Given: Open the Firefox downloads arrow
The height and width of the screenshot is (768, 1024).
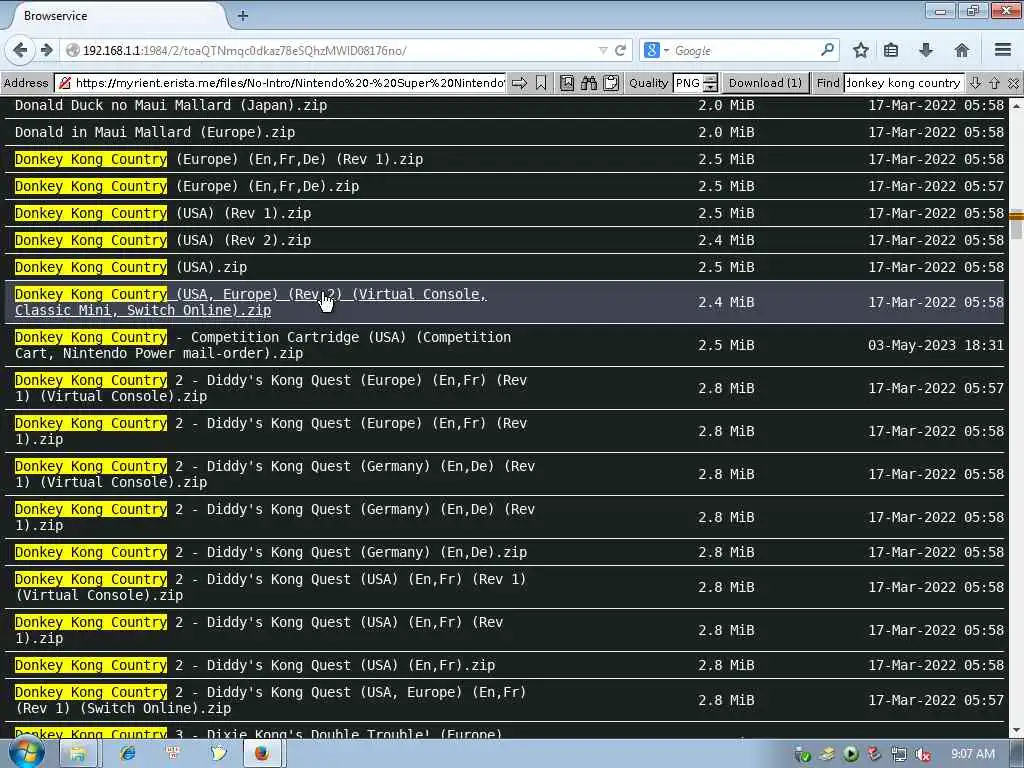Looking at the screenshot, I should pos(926,50).
